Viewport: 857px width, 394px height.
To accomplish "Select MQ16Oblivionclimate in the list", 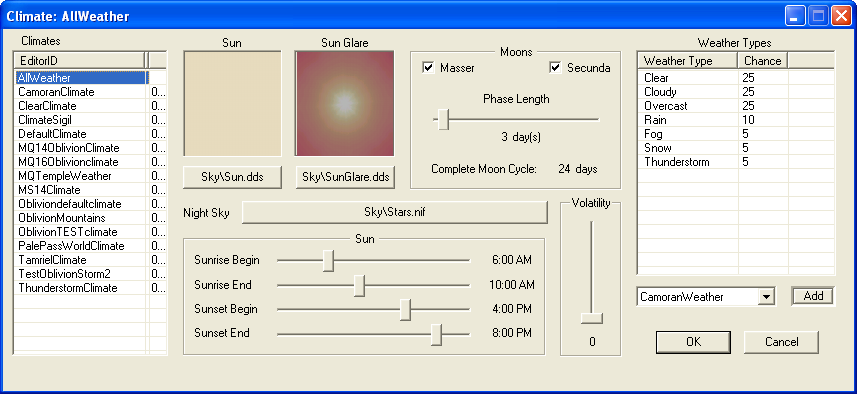I will click(90, 162).
